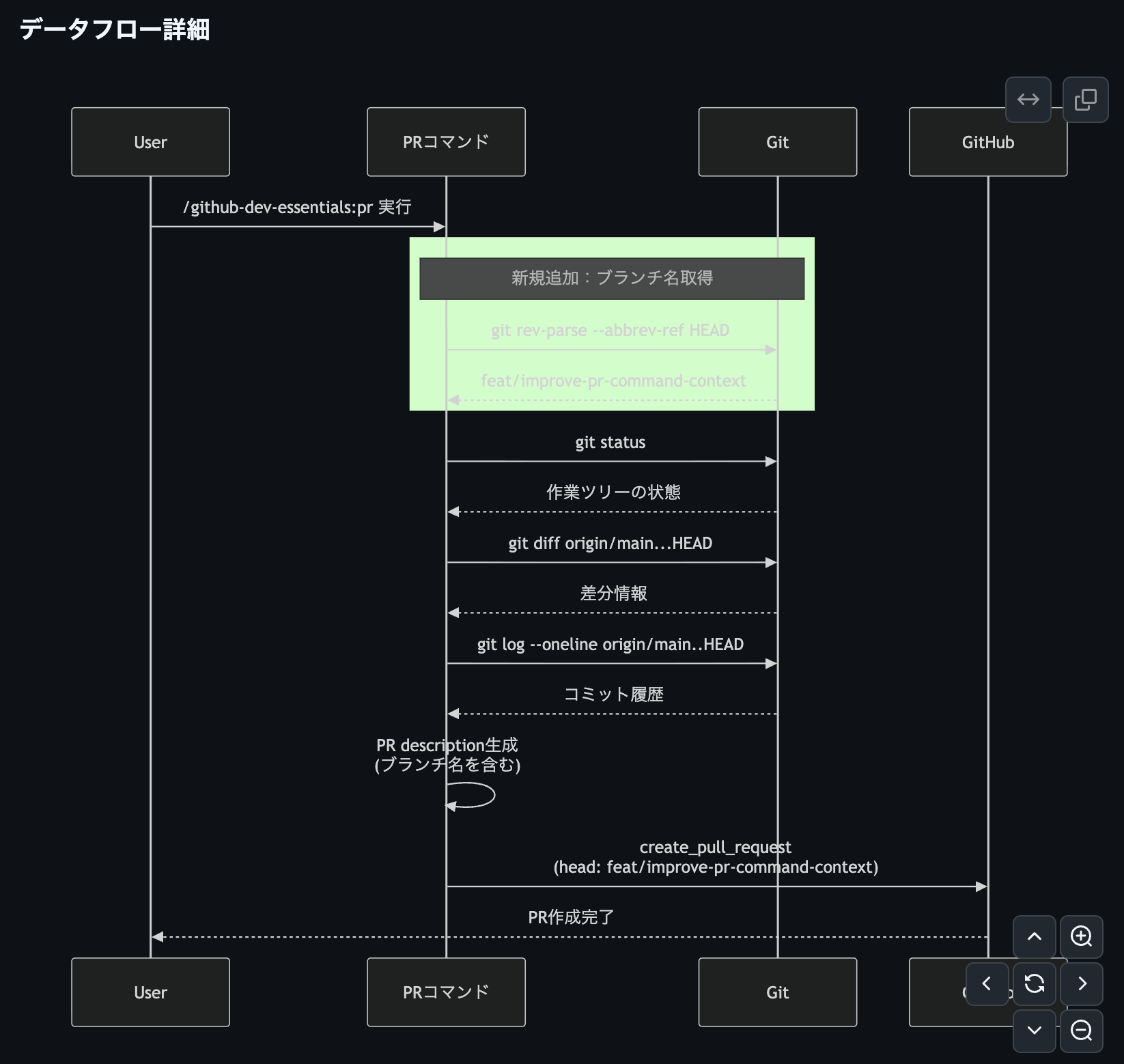Zoom out of the diagram
Viewport: 1124px width, 1064px height.
tap(1081, 1031)
